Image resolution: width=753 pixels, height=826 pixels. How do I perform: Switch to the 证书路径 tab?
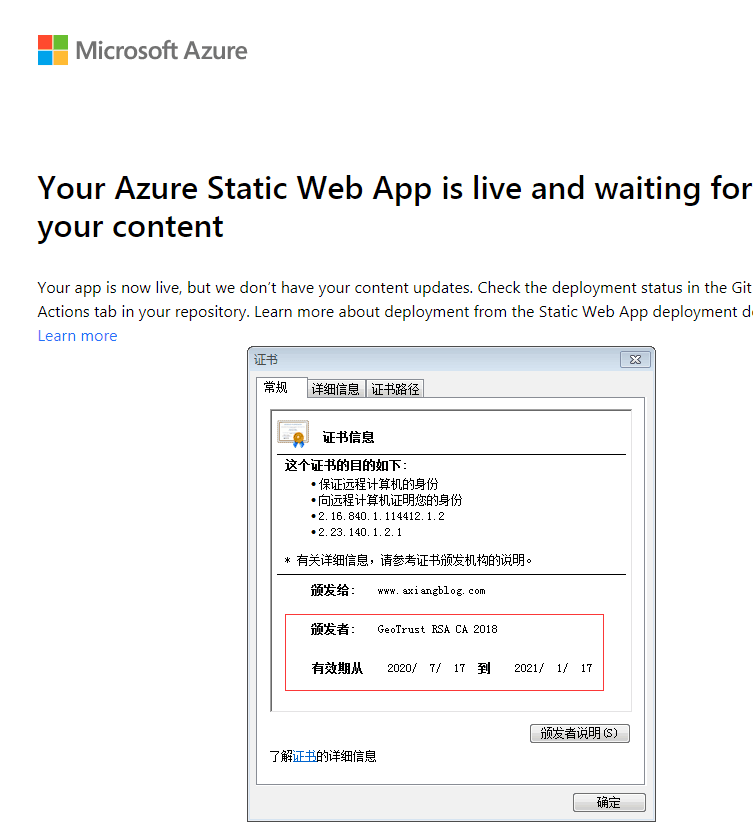[x=395, y=389]
